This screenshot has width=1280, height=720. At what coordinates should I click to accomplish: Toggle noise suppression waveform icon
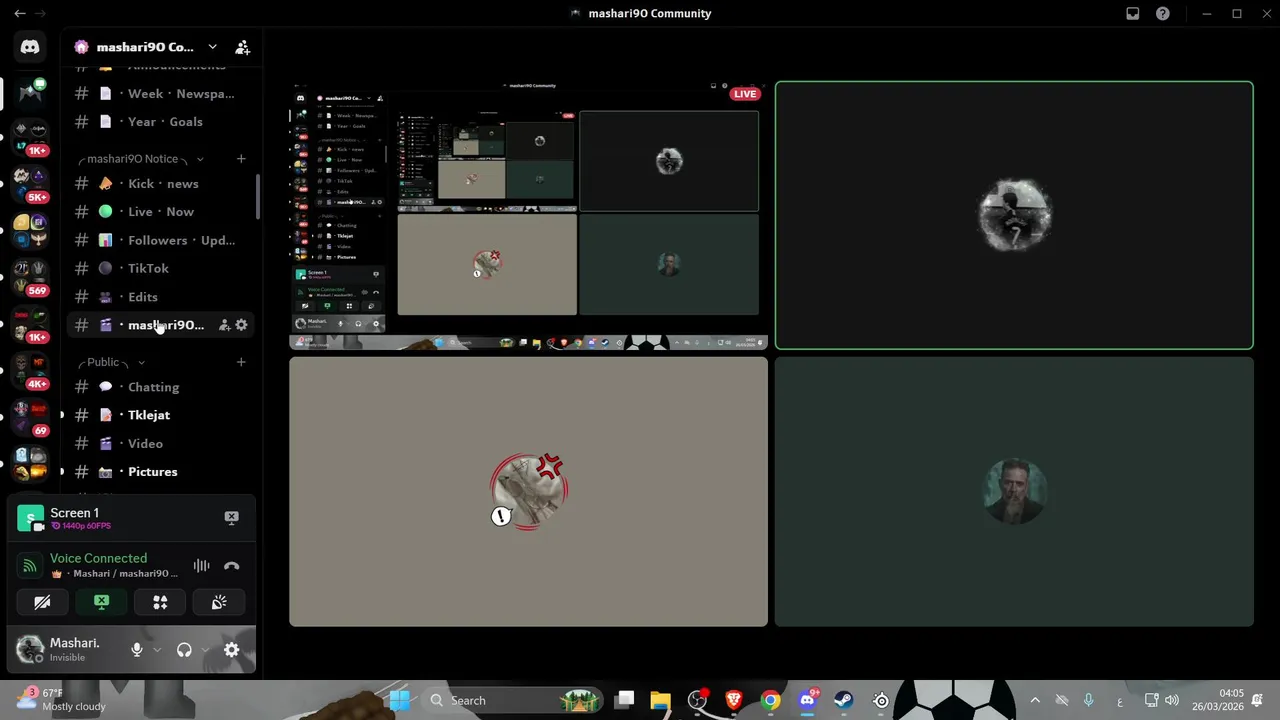[201, 566]
